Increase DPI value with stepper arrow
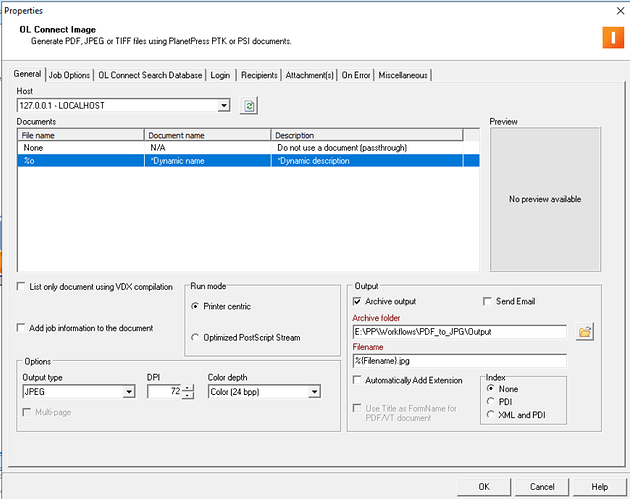Image resolution: width=630 pixels, height=499 pixels. point(188,388)
